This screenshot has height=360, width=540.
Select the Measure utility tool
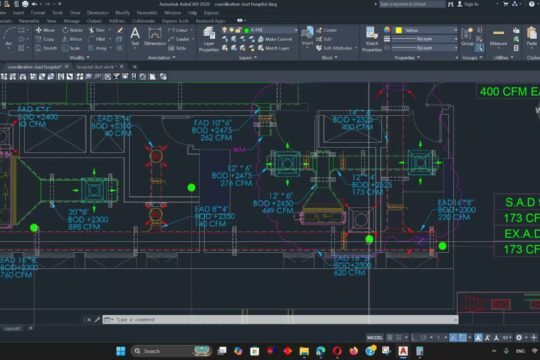(x=498, y=37)
